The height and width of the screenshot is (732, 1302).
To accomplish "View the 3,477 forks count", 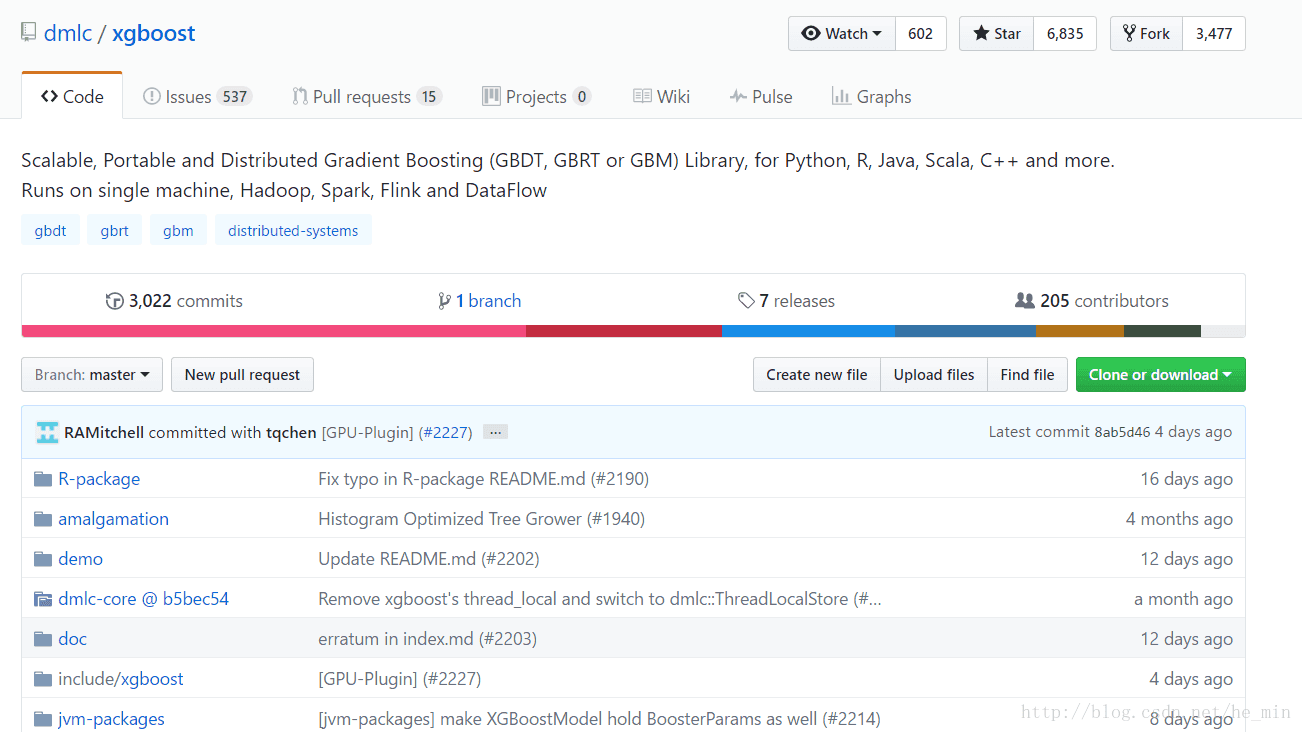I will pos(1214,33).
